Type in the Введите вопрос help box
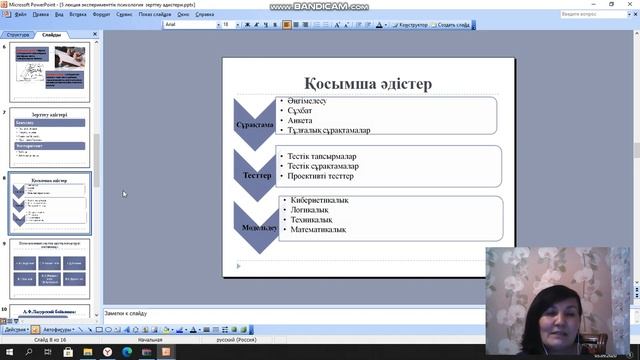 pyautogui.click(x=593, y=14)
